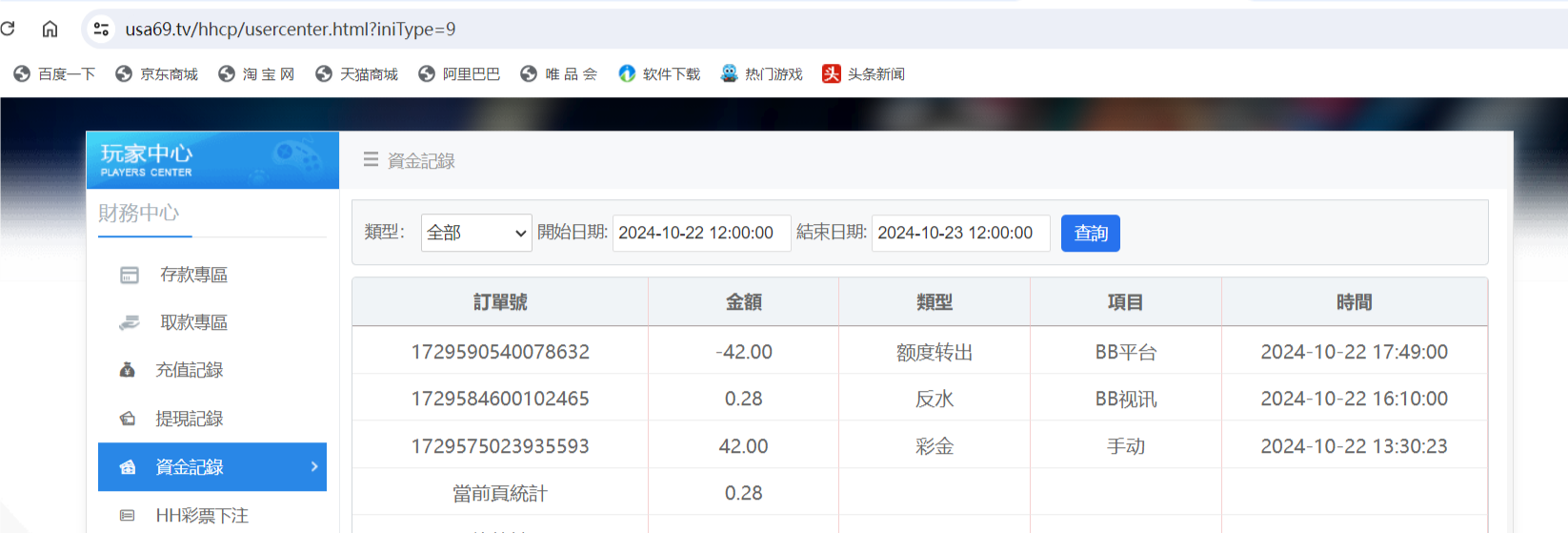This screenshot has height=533, width=1568.
Task: Open site information icon in address bar
Action: tap(101, 30)
